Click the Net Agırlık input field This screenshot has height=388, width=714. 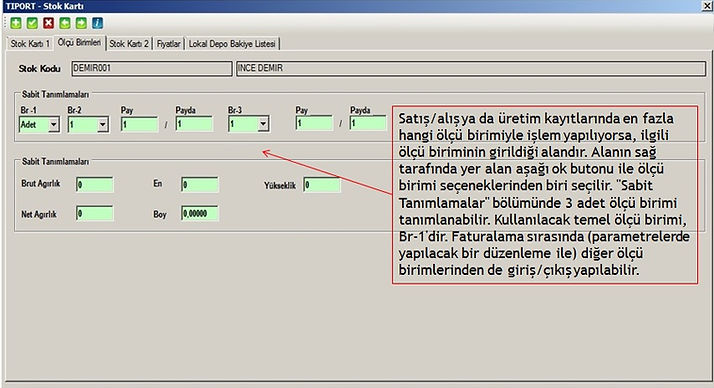95,214
